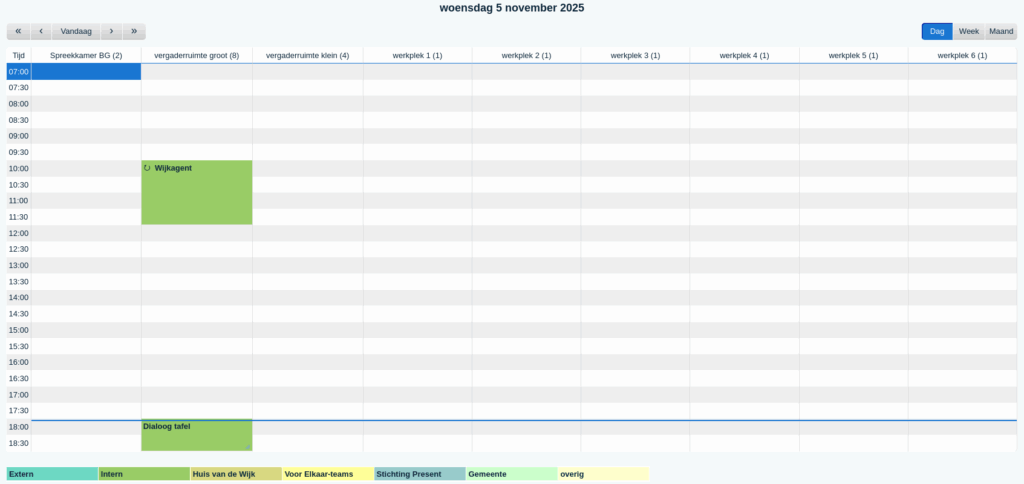Viewport: 1024px width, 484px height.
Task: Select the highlighted 07:00 time slot
Action: [x=86, y=72]
